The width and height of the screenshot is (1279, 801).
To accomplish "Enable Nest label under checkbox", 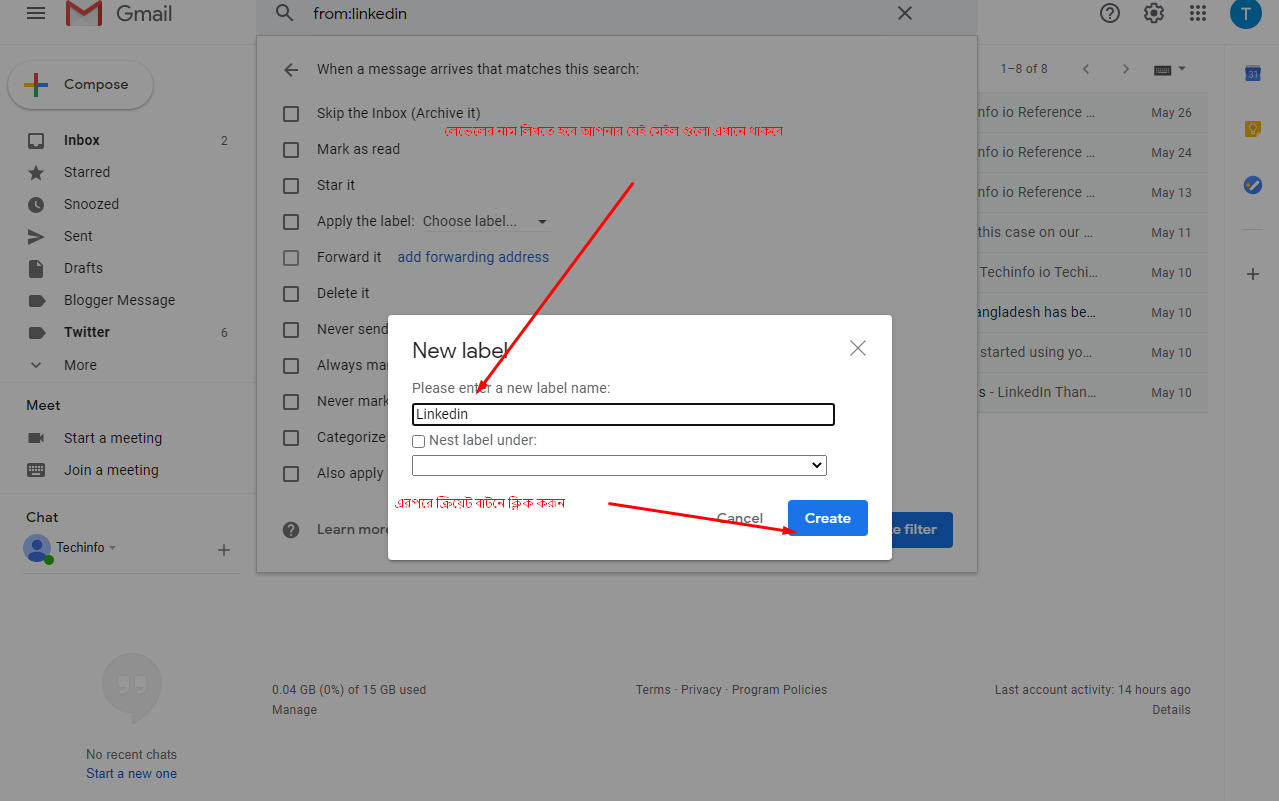I will click(419, 441).
